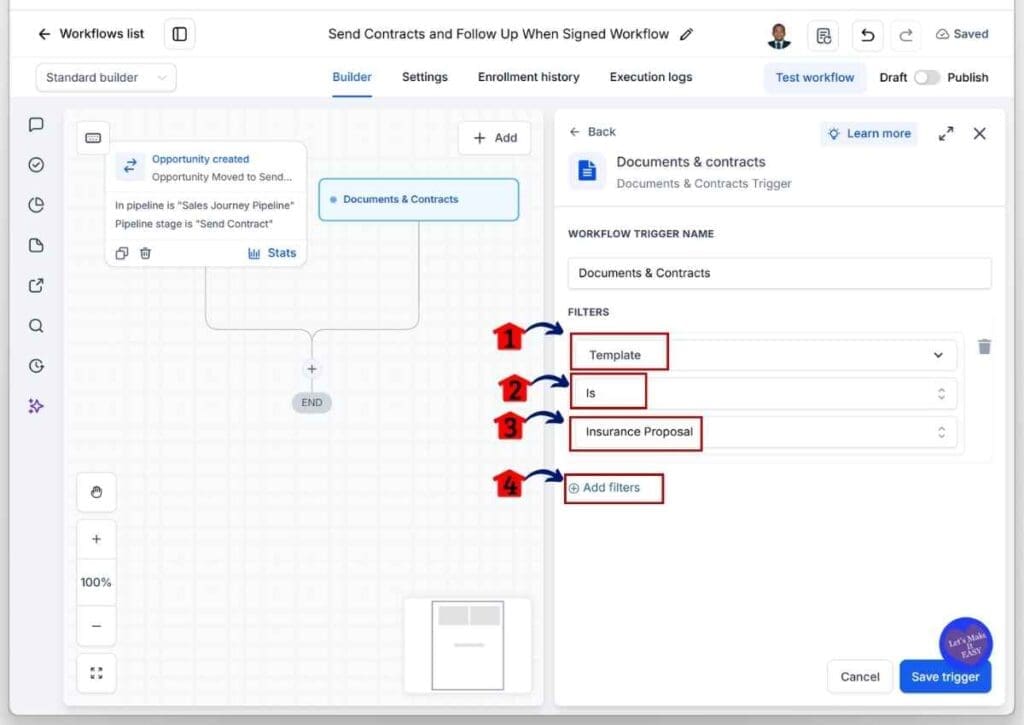
Task: Open the user avatar profile
Action: tap(778, 35)
